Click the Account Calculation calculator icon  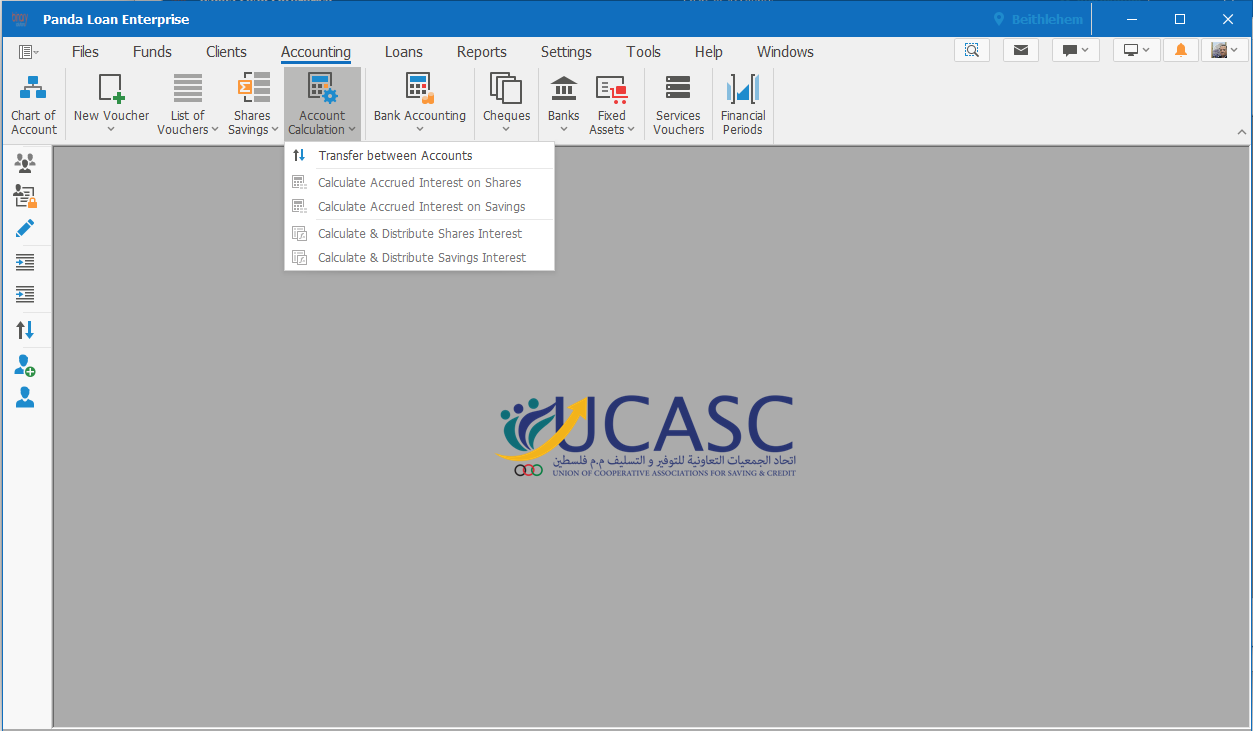(x=322, y=88)
